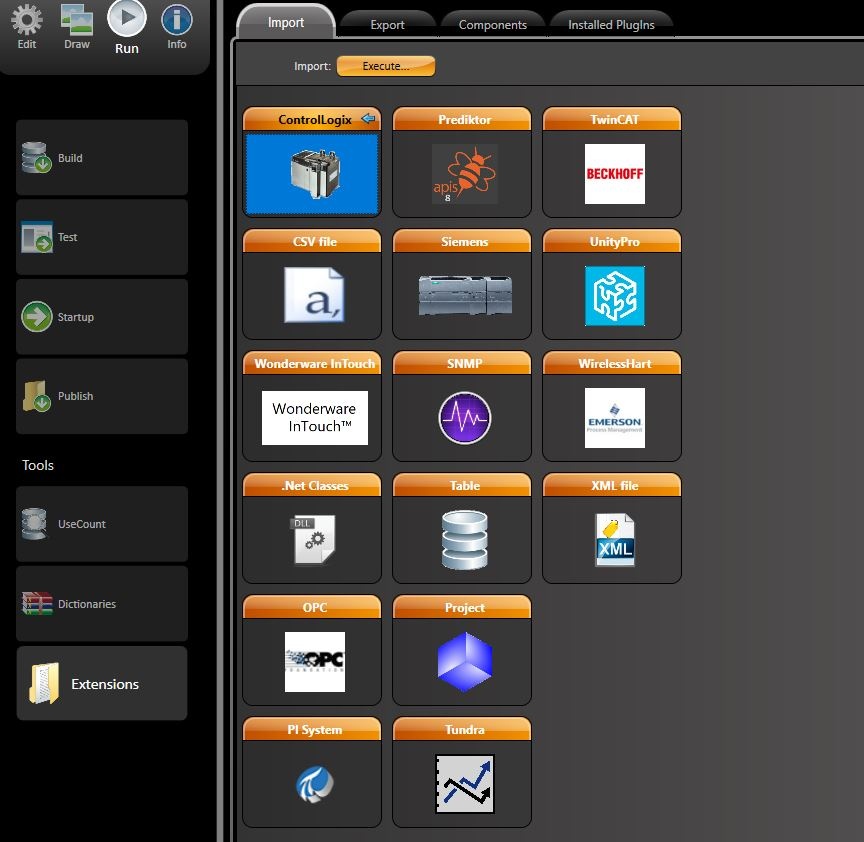Choose the WirelessHart Emerson import tile
This screenshot has width=864, height=842.
tap(614, 418)
